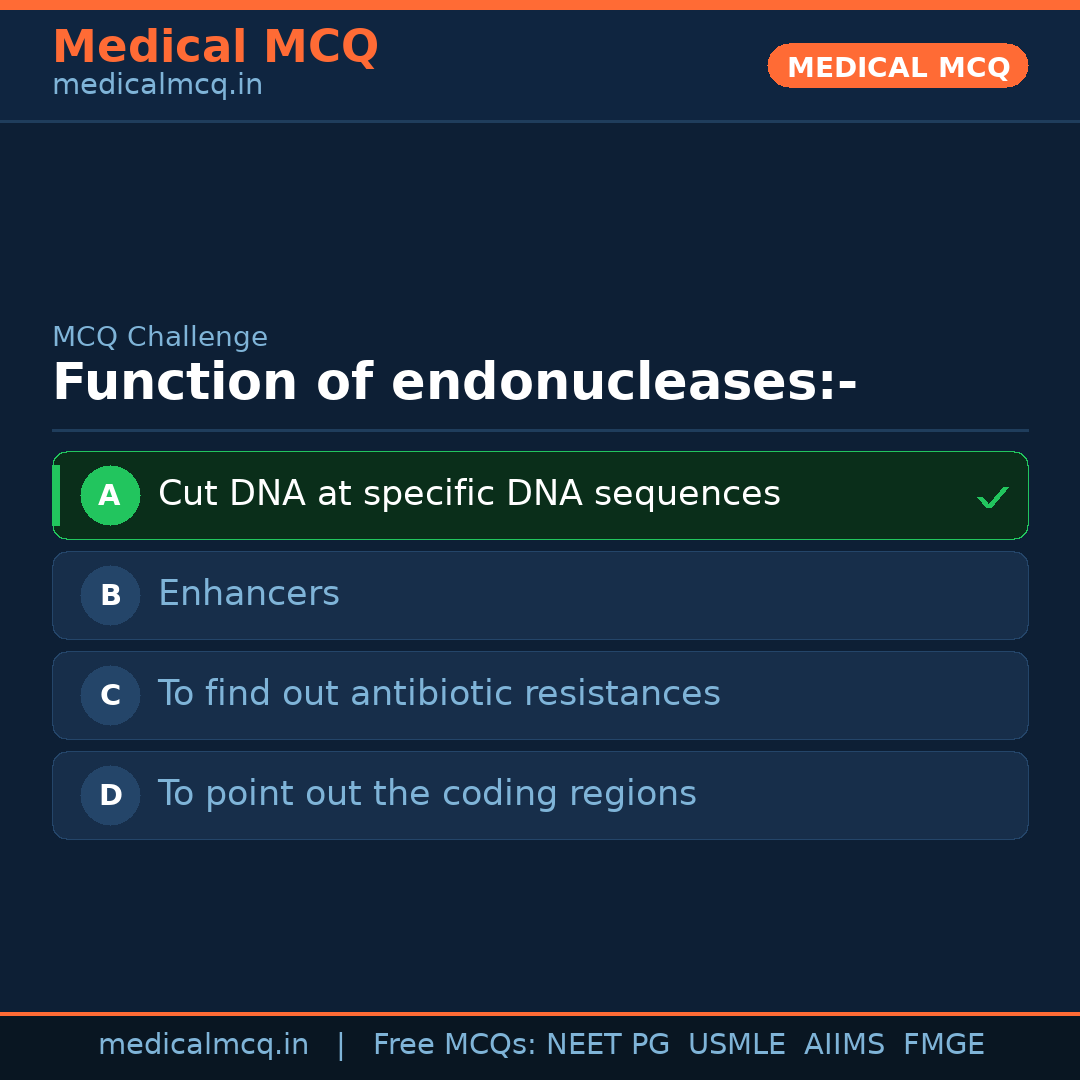The width and height of the screenshot is (1080, 1080).
Task: Click 'AIIMS' in the footer
Action: (x=844, y=1045)
